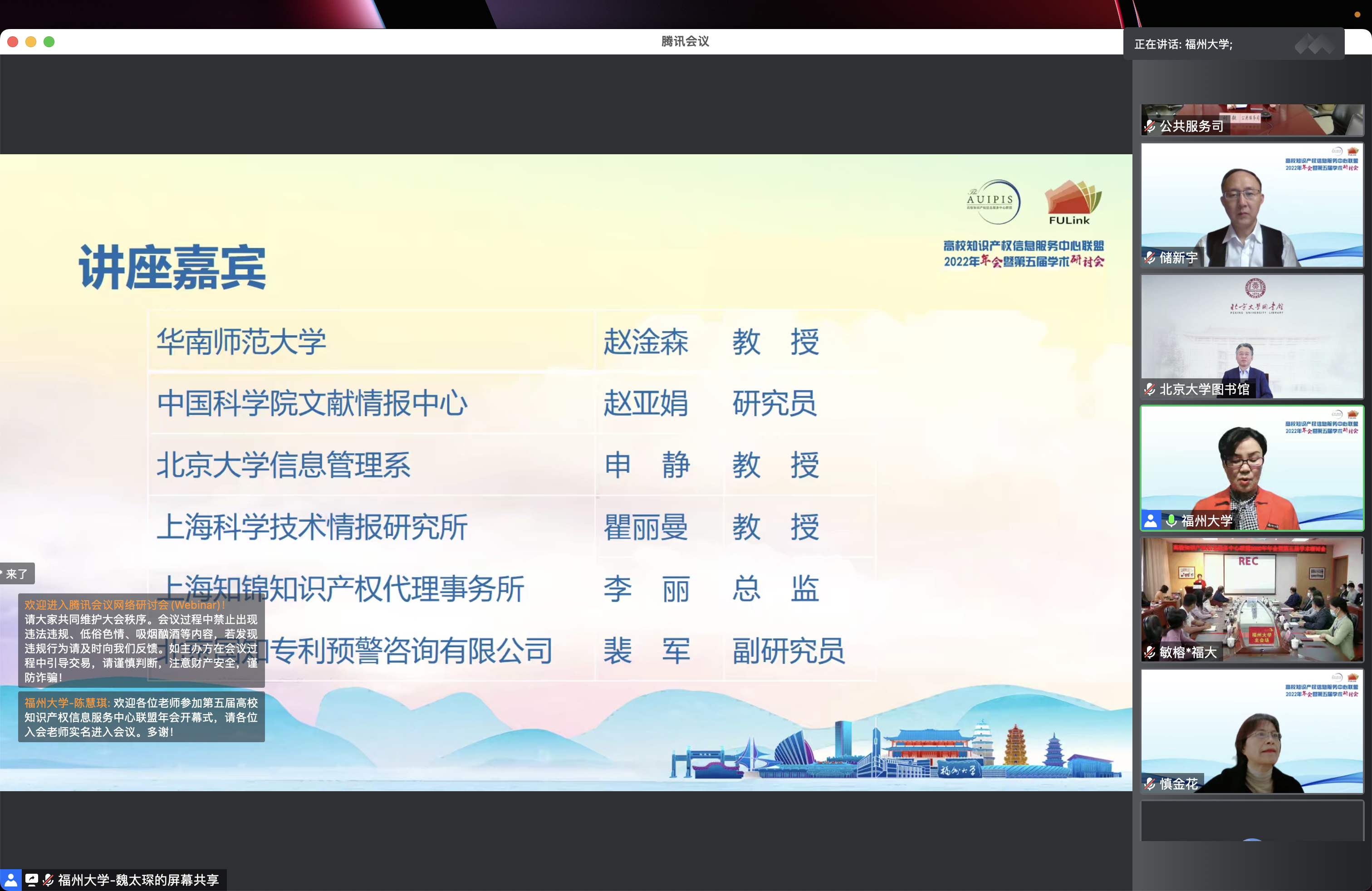Screen dimensions: 1372x891
Task: Click the FULink logo on the slide
Action: coord(1072,202)
